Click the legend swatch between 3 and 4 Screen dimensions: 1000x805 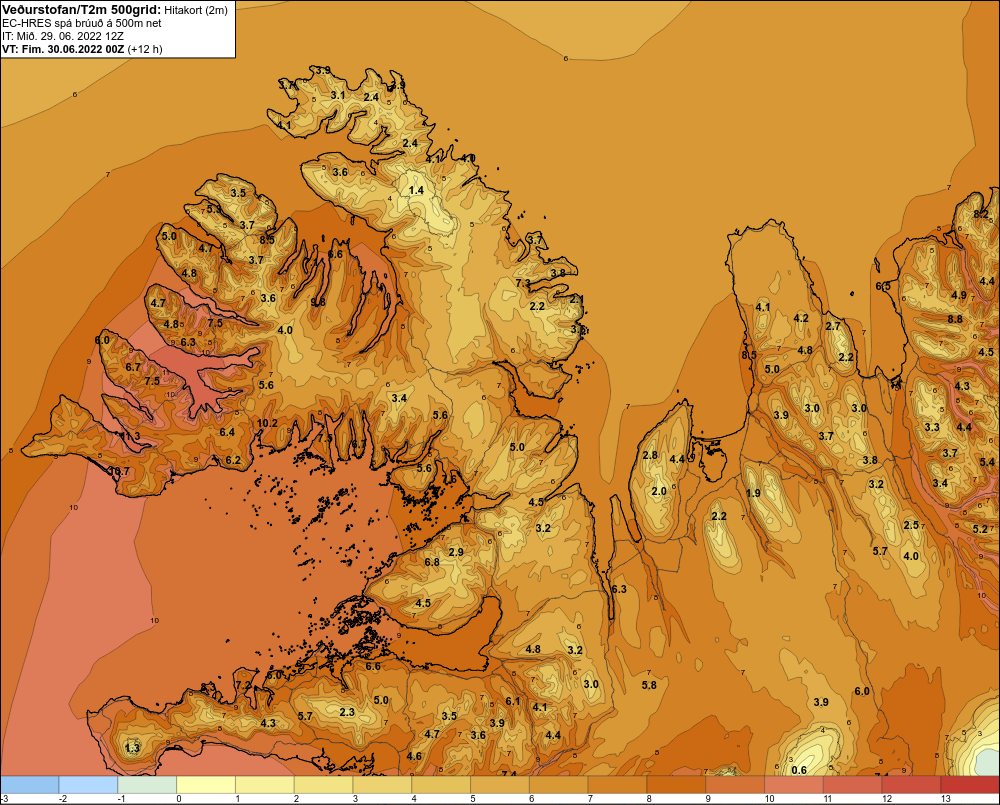point(382,785)
